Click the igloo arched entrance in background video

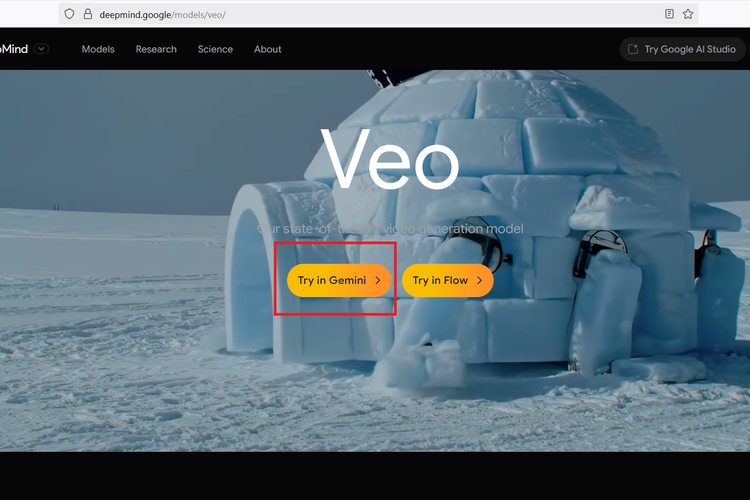click(253, 280)
